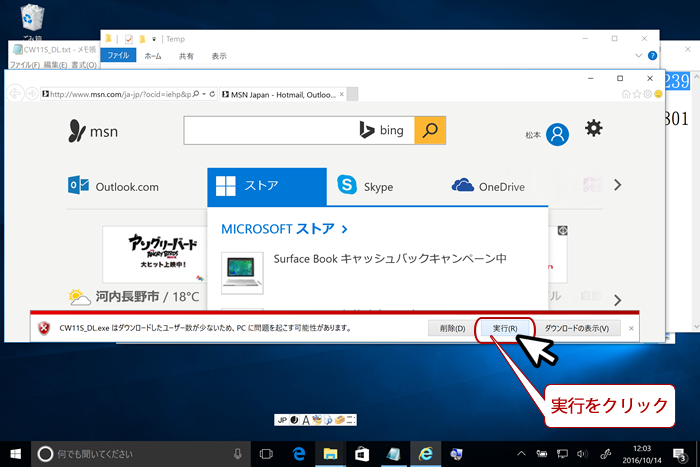The height and width of the screenshot is (467, 700).
Task: Open the Store app from the taskbar
Action: 362,454
